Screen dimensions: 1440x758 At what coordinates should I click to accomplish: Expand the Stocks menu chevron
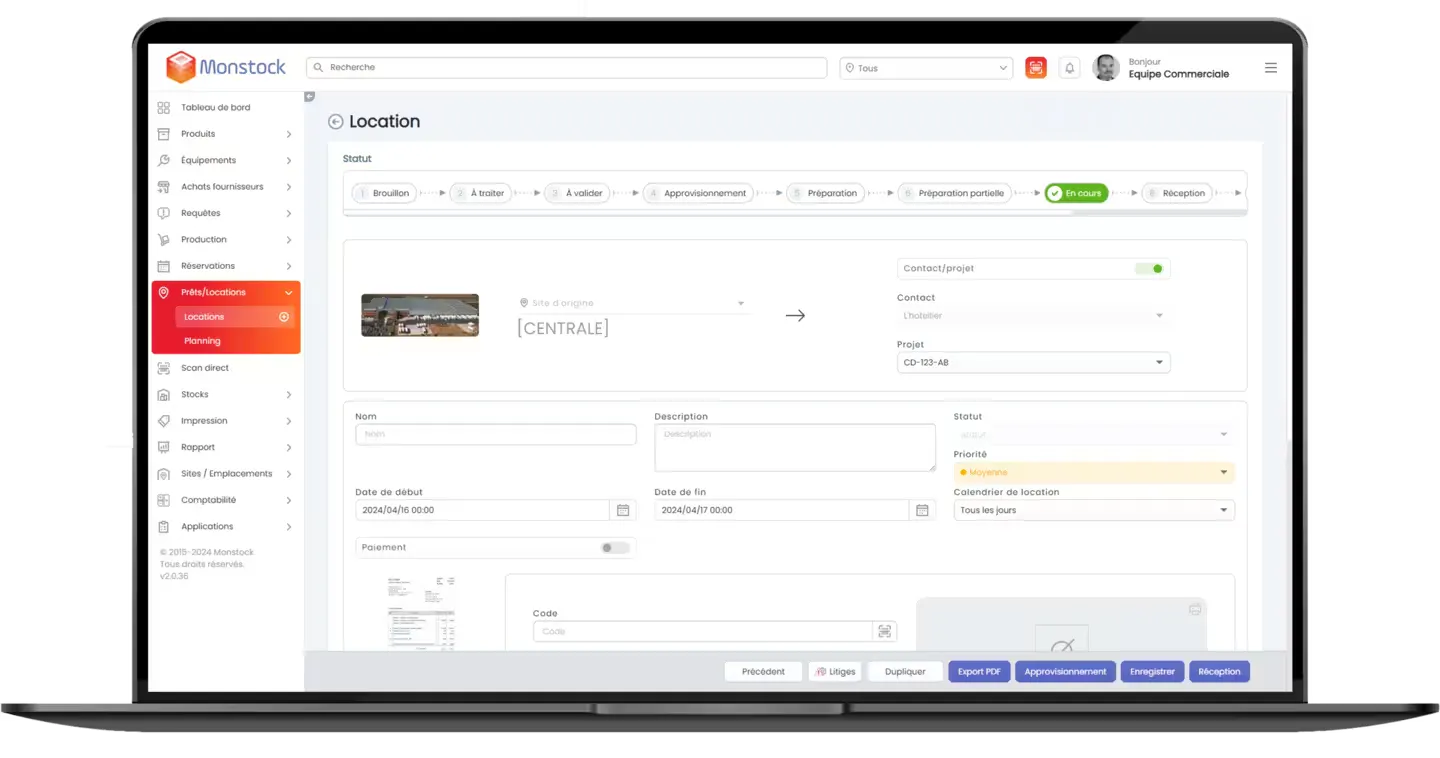tap(288, 395)
